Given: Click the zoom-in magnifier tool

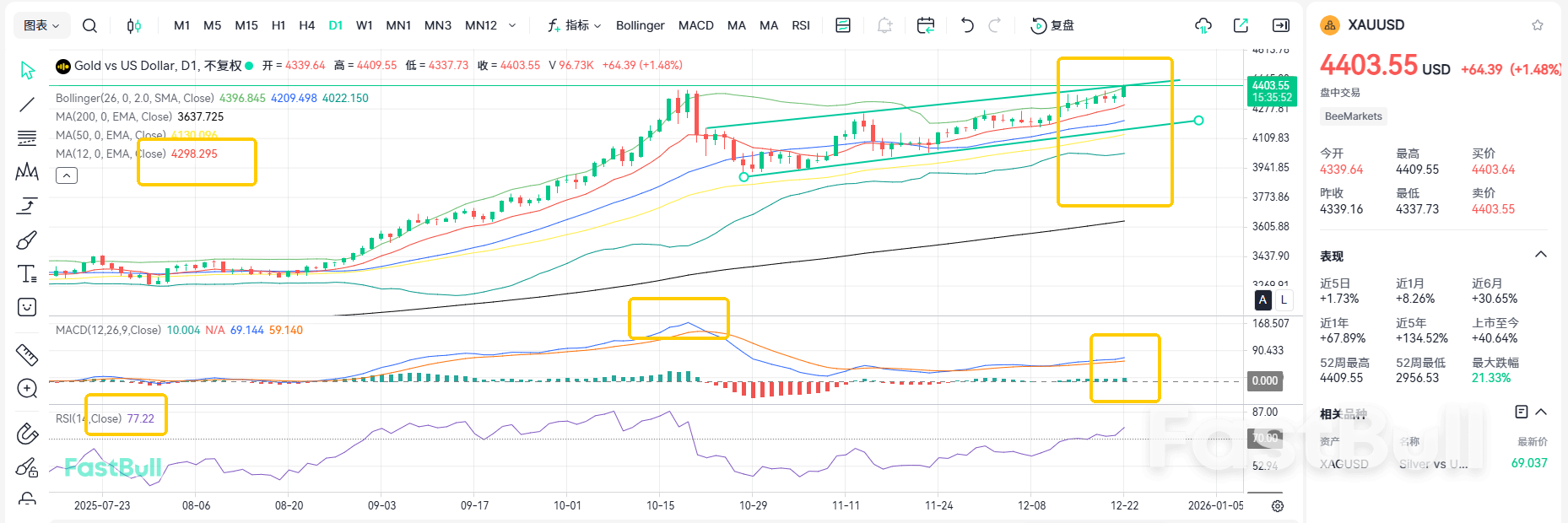Looking at the screenshot, I should [27, 389].
